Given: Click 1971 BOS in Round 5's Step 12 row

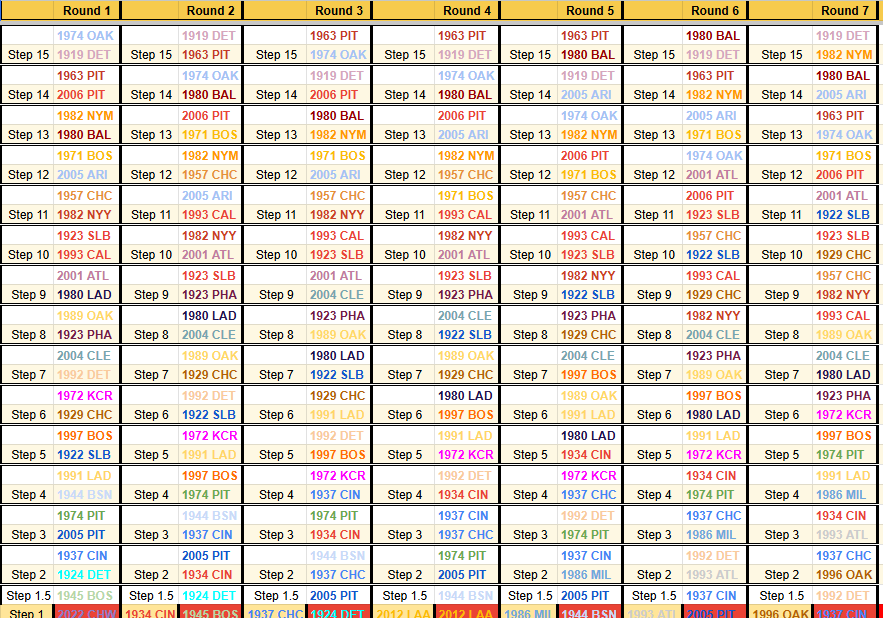Looking at the screenshot, I should (x=588, y=175).
